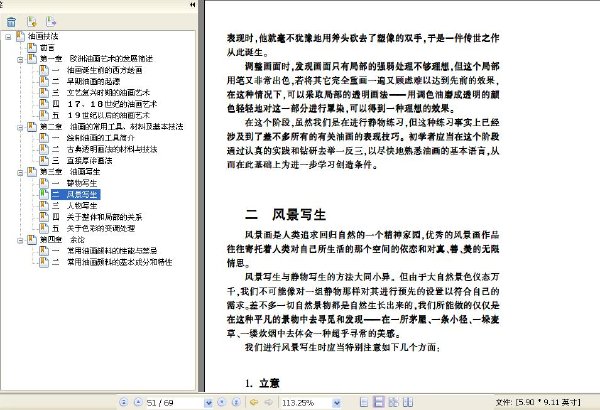Switch to continuous page layout

378,402
